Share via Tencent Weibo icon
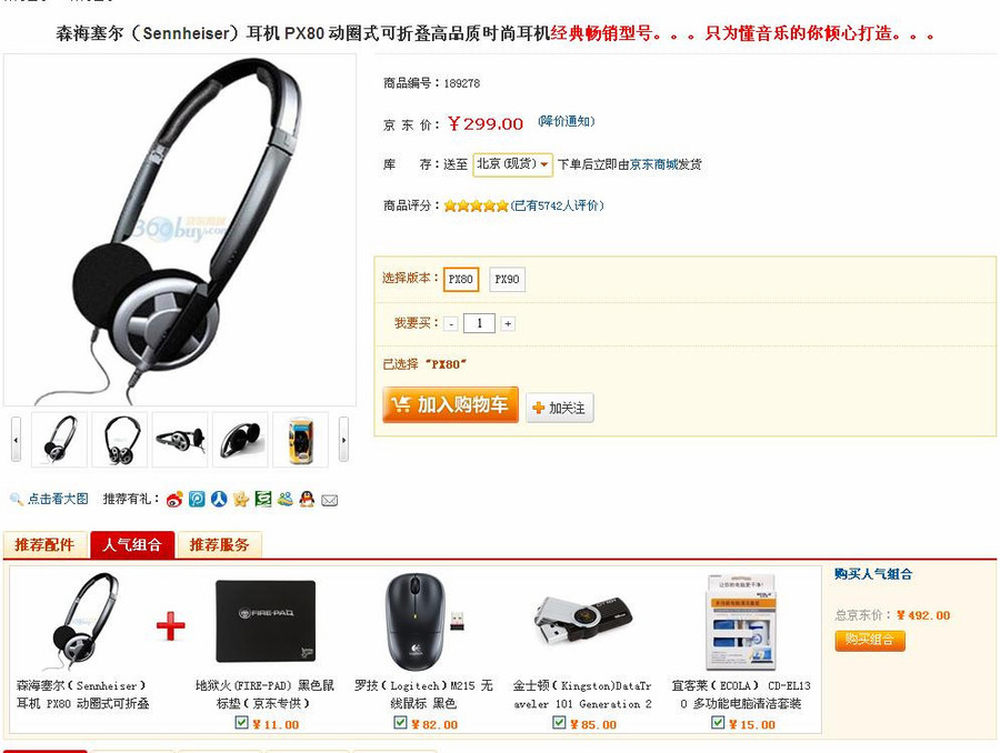Viewport: 1000px width, 753px height. click(x=197, y=499)
